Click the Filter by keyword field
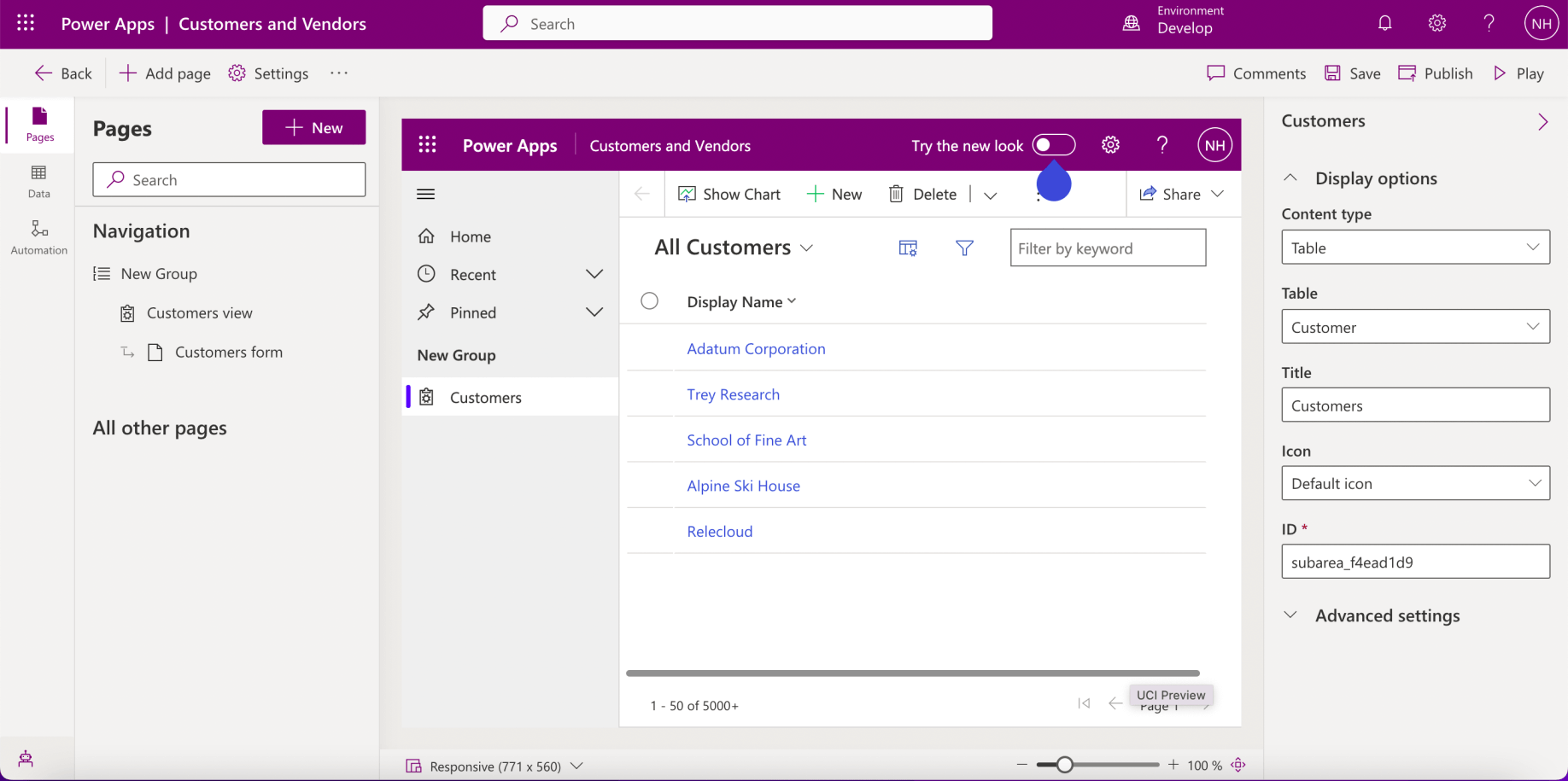This screenshot has height=781, width=1568. pos(1108,248)
